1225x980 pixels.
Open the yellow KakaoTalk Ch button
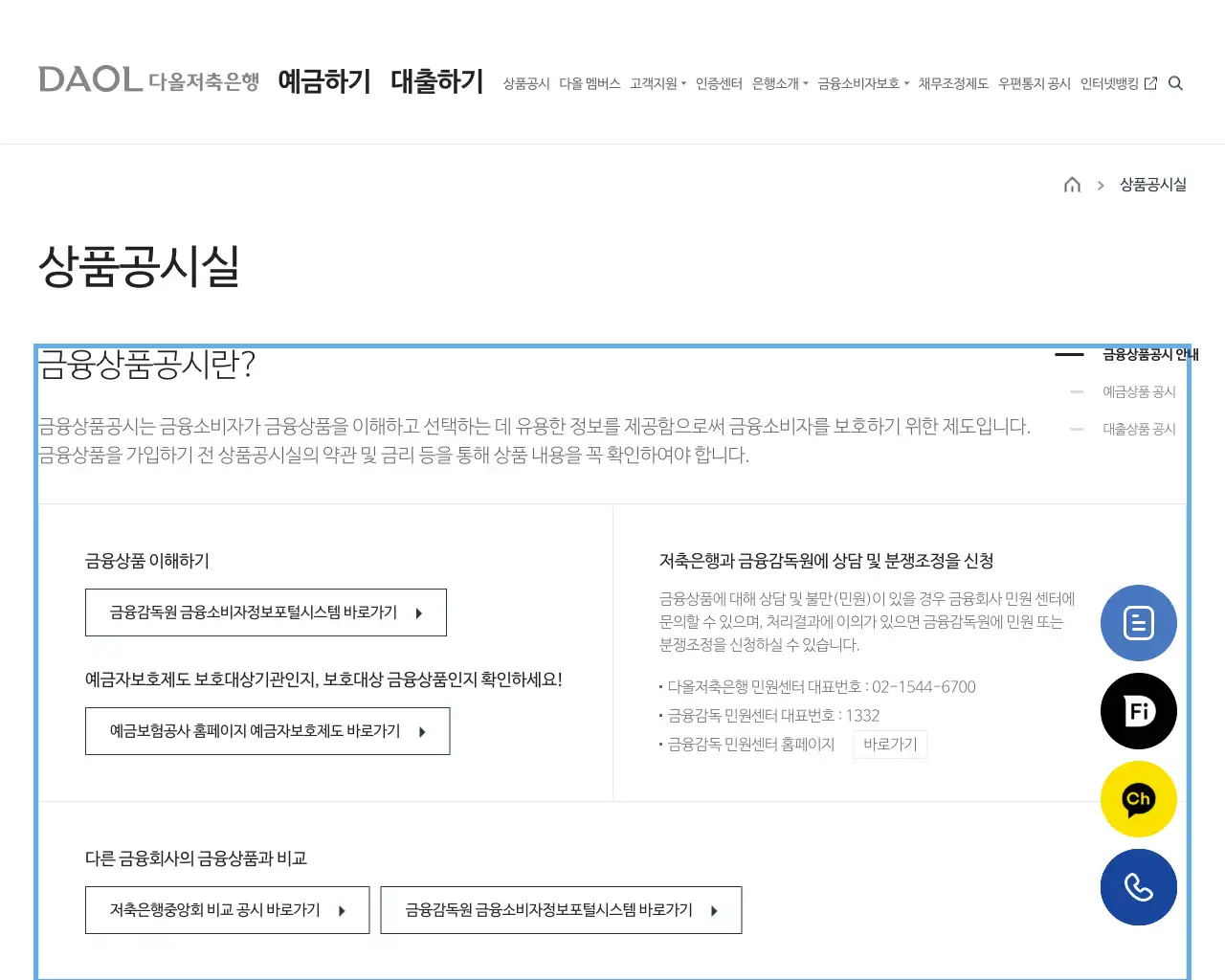[x=1139, y=799]
